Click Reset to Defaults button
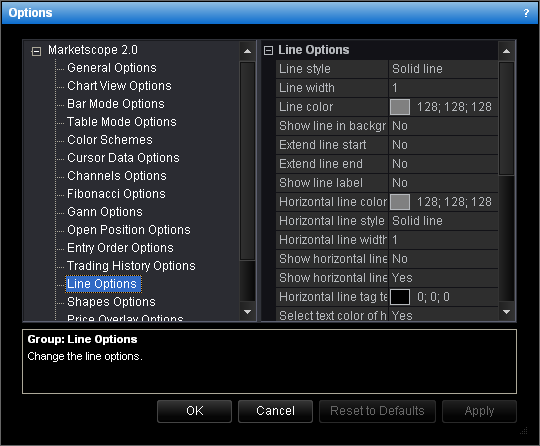This screenshot has width=540, height=446. pyautogui.click(x=377, y=411)
